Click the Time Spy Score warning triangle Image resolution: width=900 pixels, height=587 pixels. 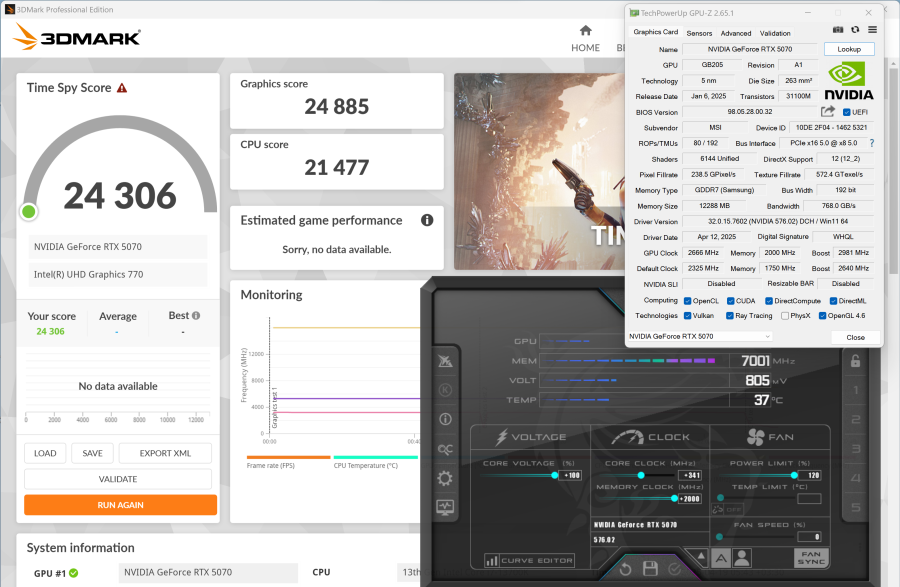(x=122, y=88)
